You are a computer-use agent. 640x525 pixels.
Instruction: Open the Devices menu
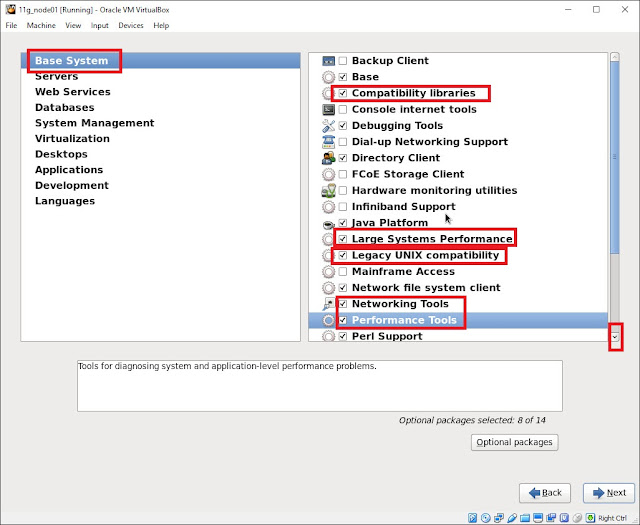tap(131, 25)
